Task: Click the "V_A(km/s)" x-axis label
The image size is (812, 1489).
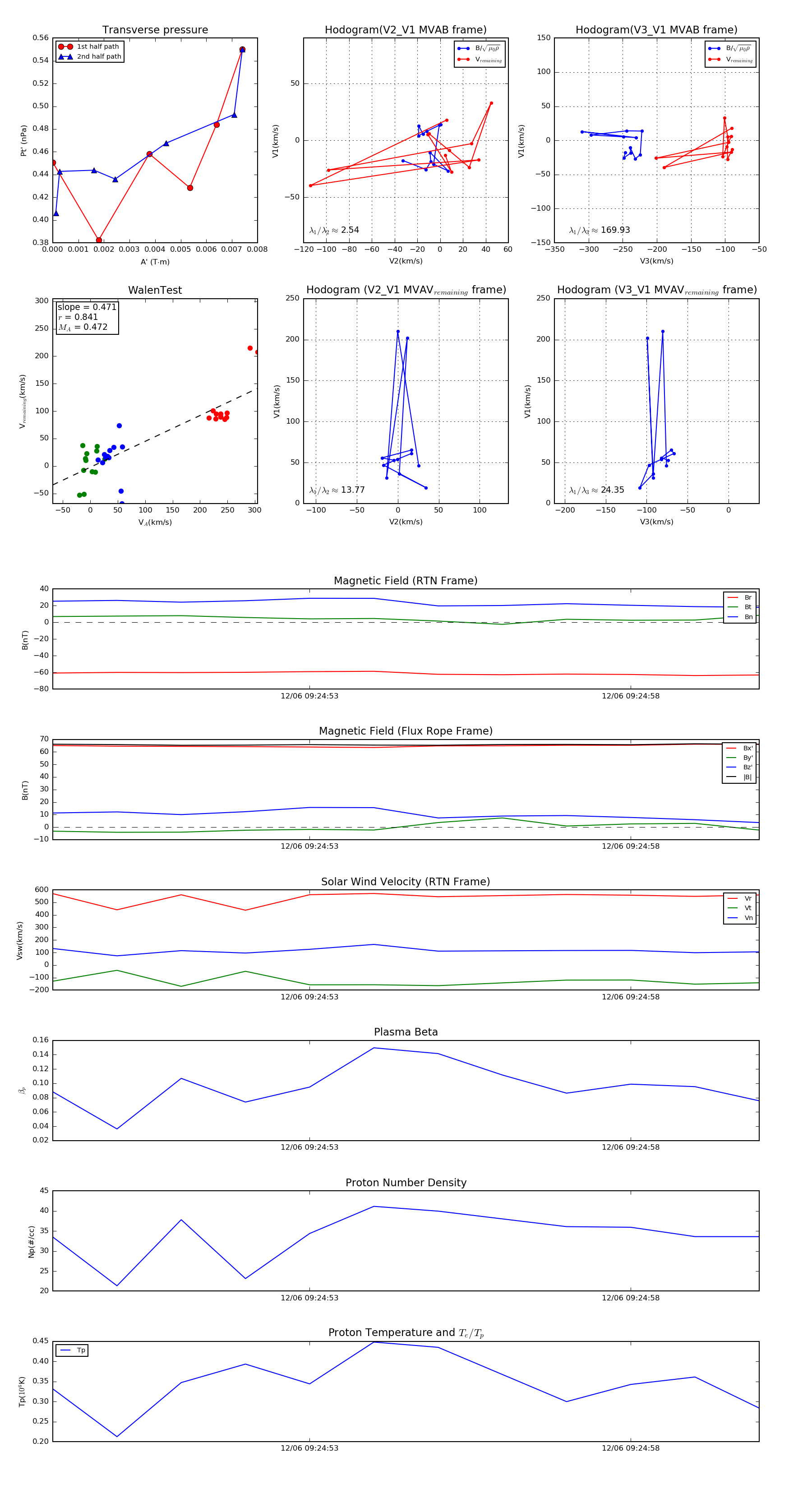Action: click(155, 523)
